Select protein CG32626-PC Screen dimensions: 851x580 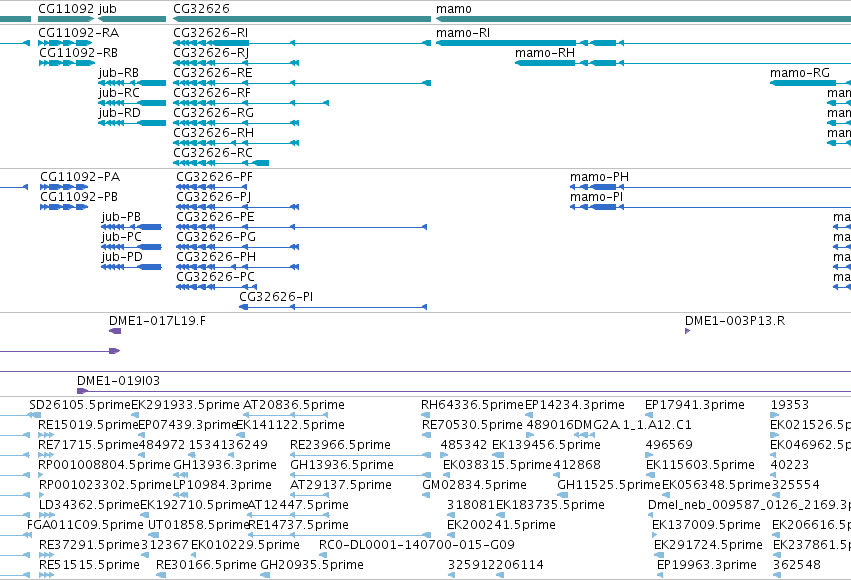point(215,278)
